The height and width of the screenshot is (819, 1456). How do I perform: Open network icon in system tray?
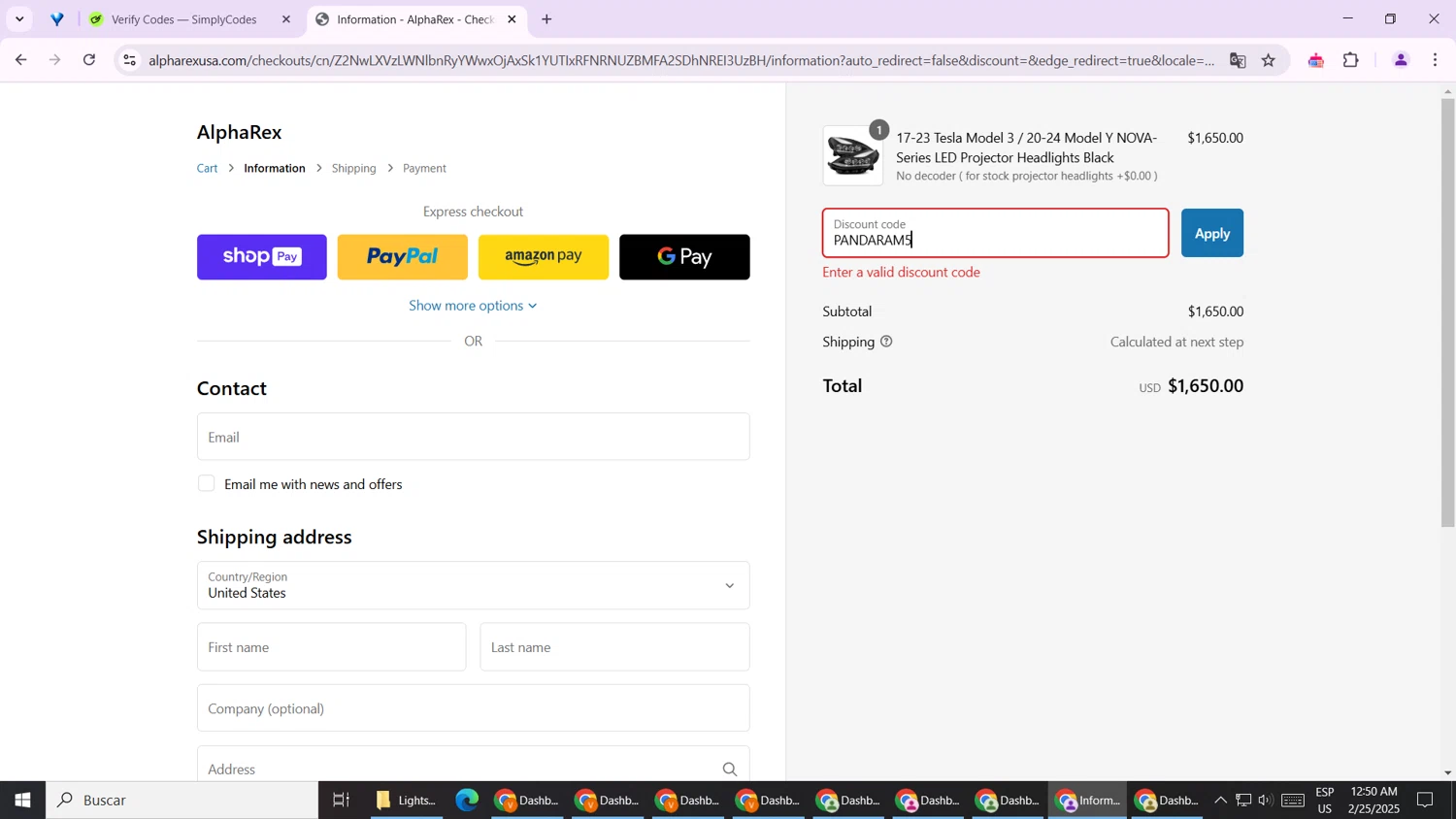[1243, 801]
